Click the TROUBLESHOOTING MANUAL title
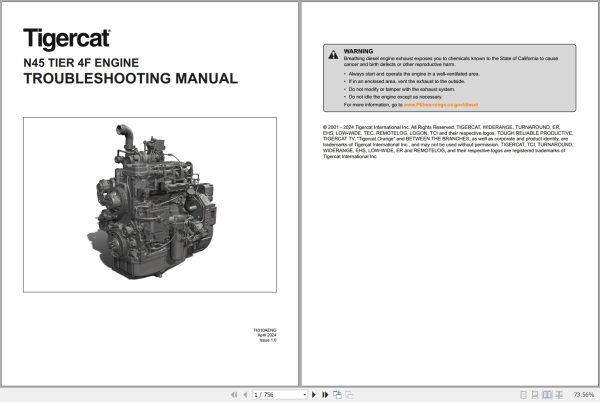Viewport: 600px width, 402px height. 130,78
